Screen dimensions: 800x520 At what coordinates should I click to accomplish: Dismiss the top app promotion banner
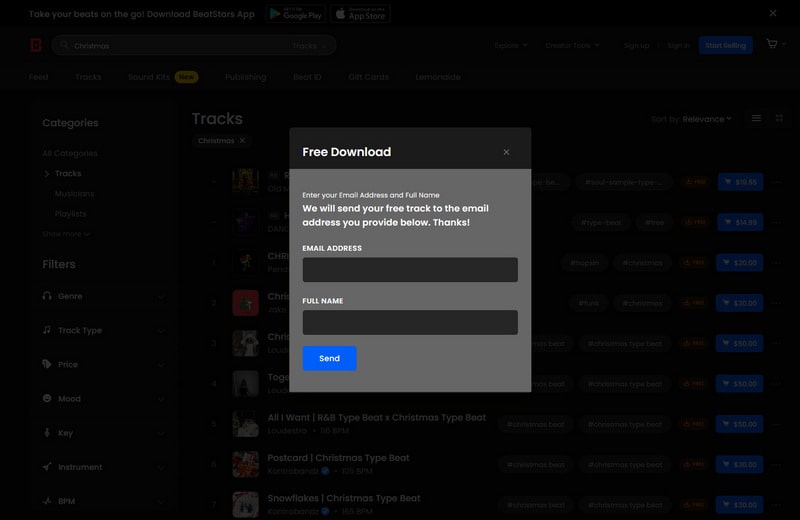772,13
